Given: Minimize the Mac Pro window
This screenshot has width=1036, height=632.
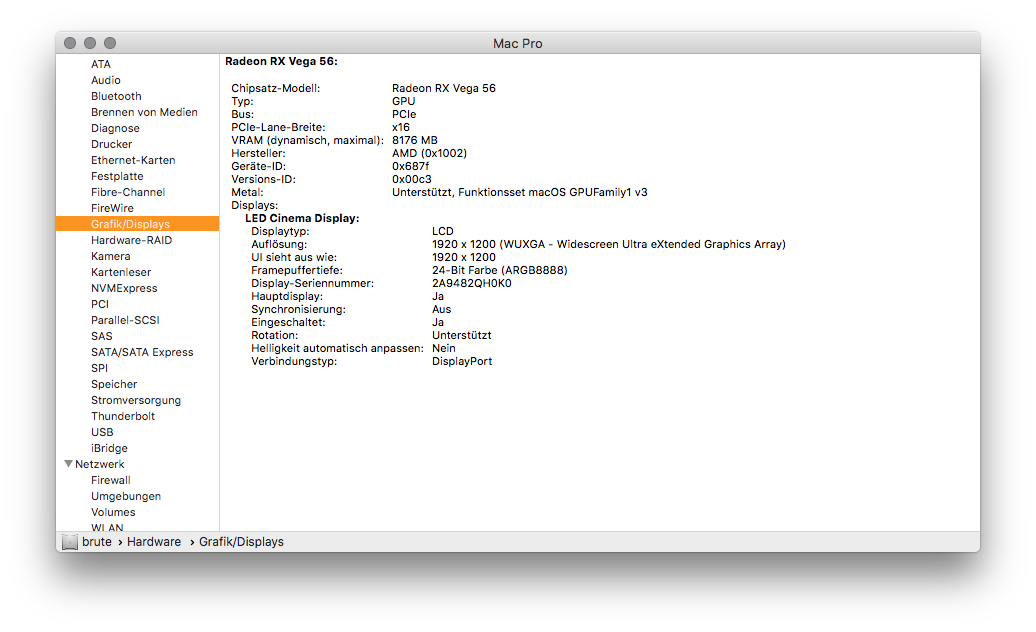Looking at the screenshot, I should 90,43.
